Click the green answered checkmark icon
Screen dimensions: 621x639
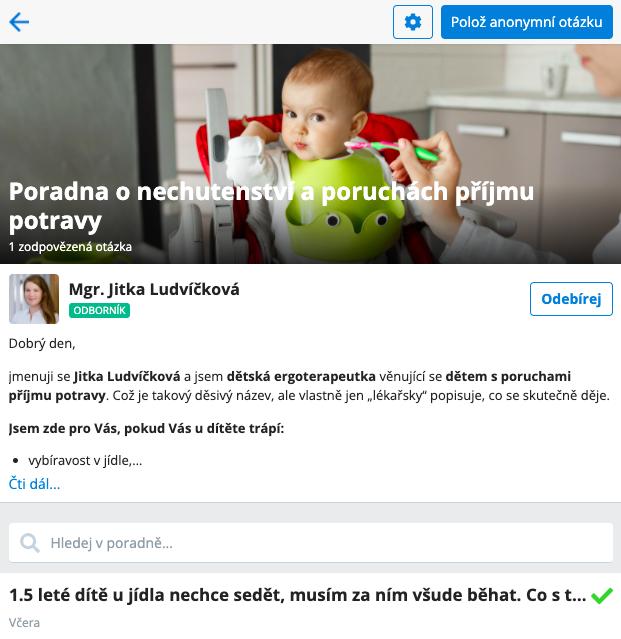[601, 595]
